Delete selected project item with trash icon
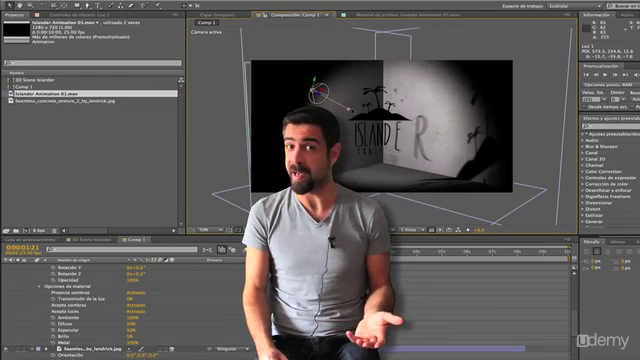 point(54,231)
